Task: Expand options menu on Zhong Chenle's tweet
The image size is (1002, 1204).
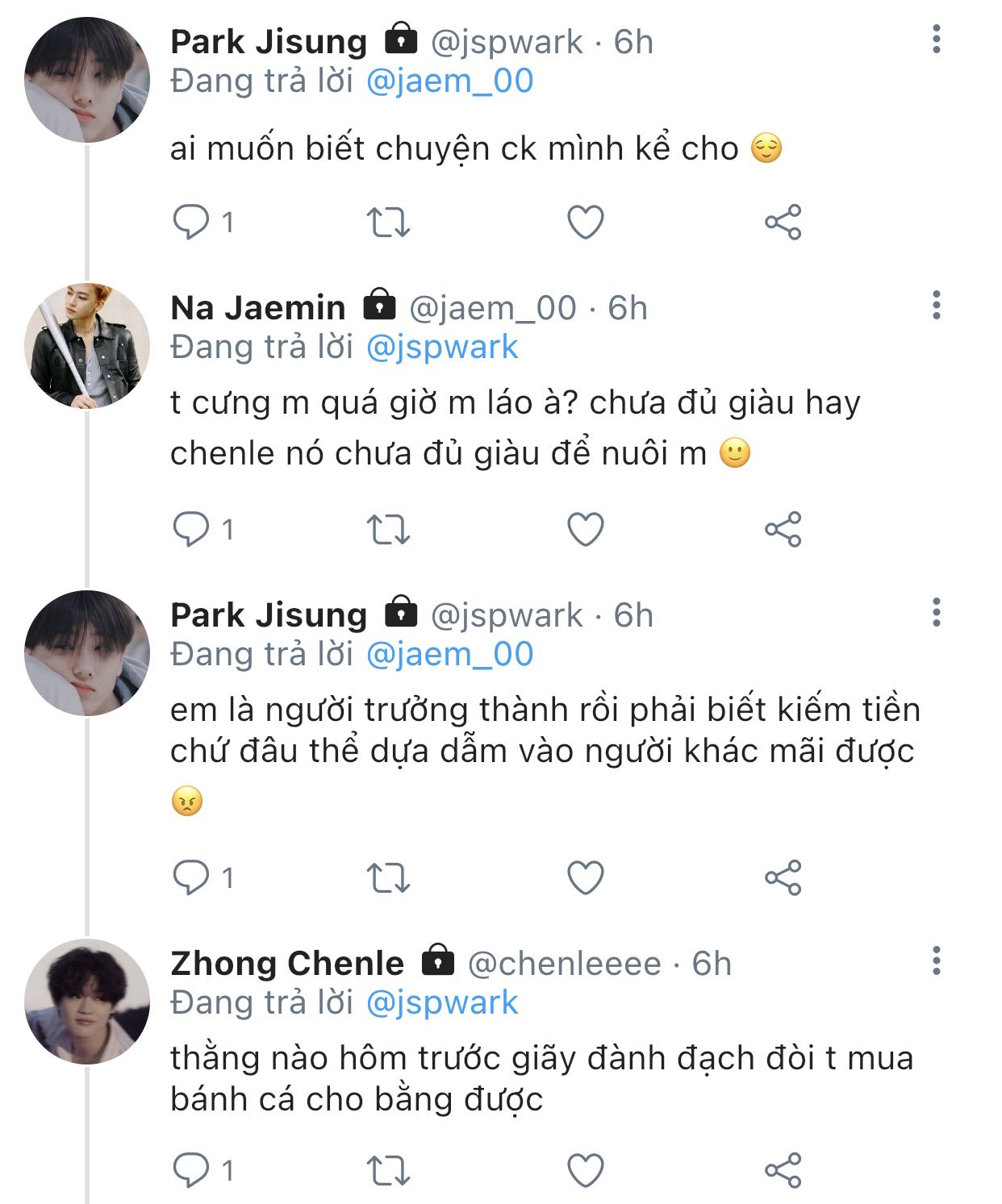Action: pyautogui.click(x=936, y=960)
